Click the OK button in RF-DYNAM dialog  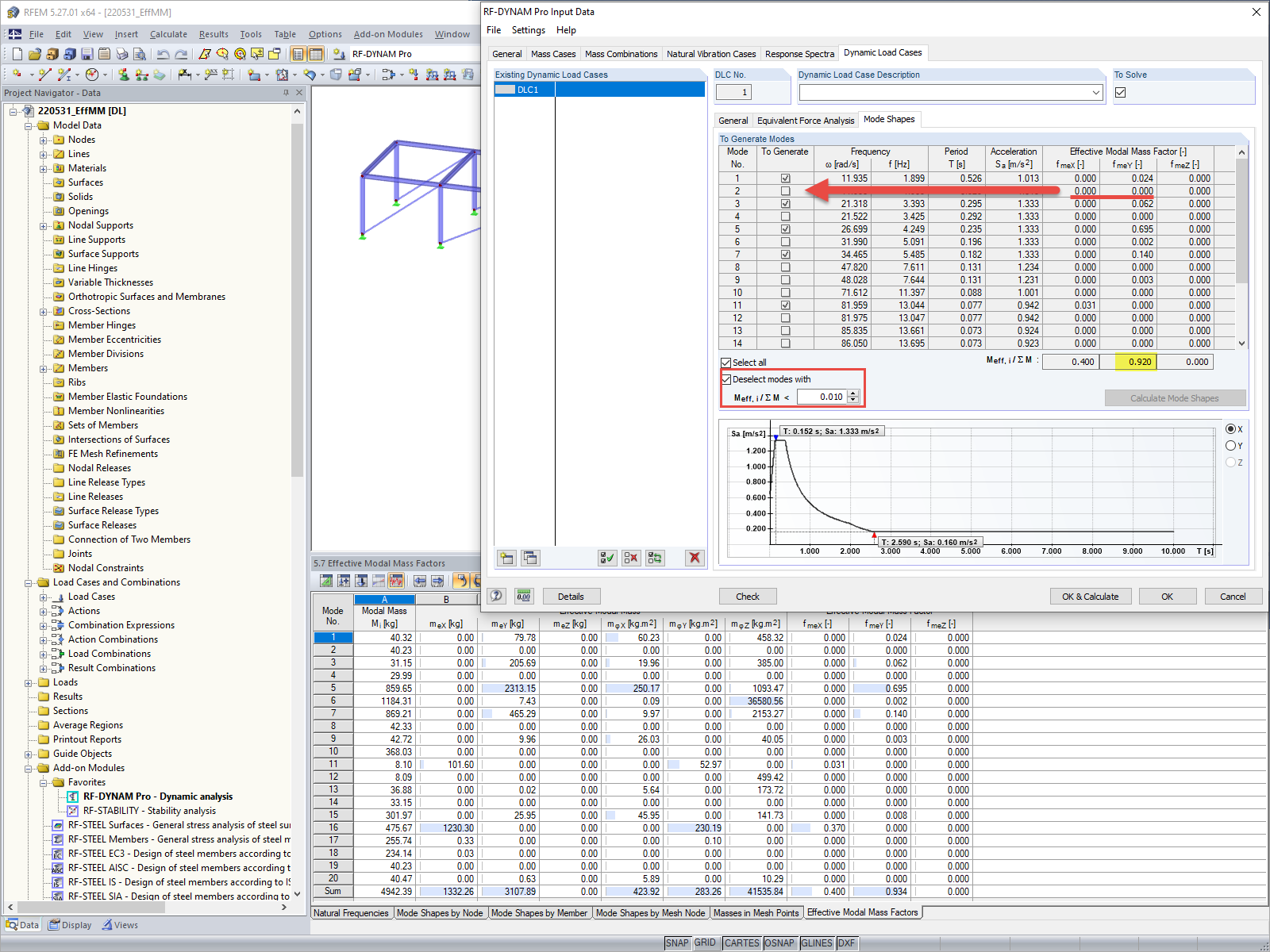click(x=1168, y=597)
